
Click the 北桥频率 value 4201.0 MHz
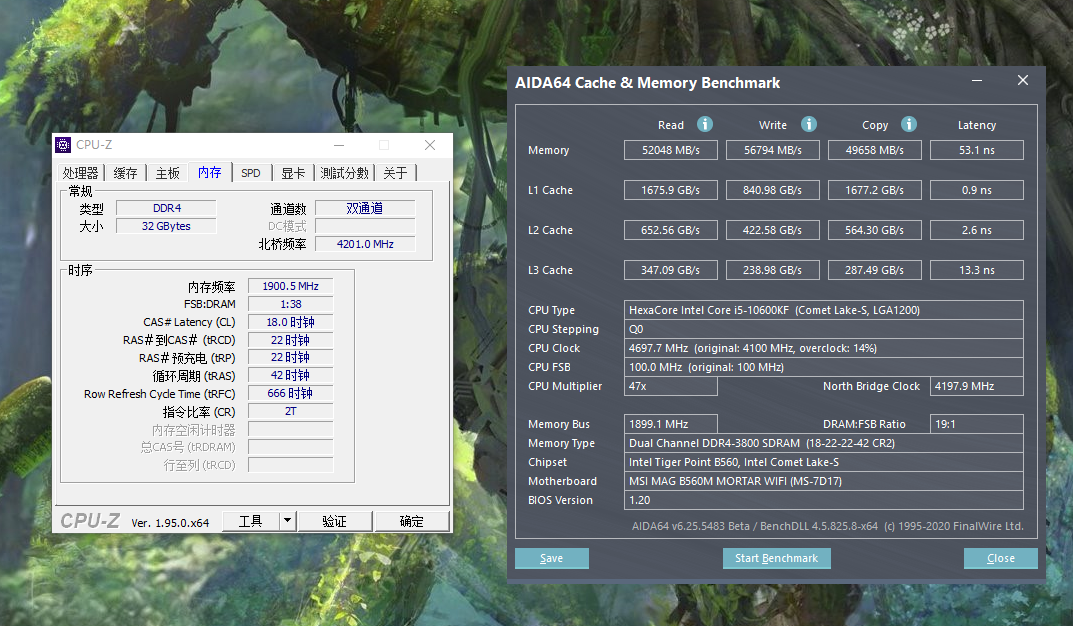(x=365, y=244)
